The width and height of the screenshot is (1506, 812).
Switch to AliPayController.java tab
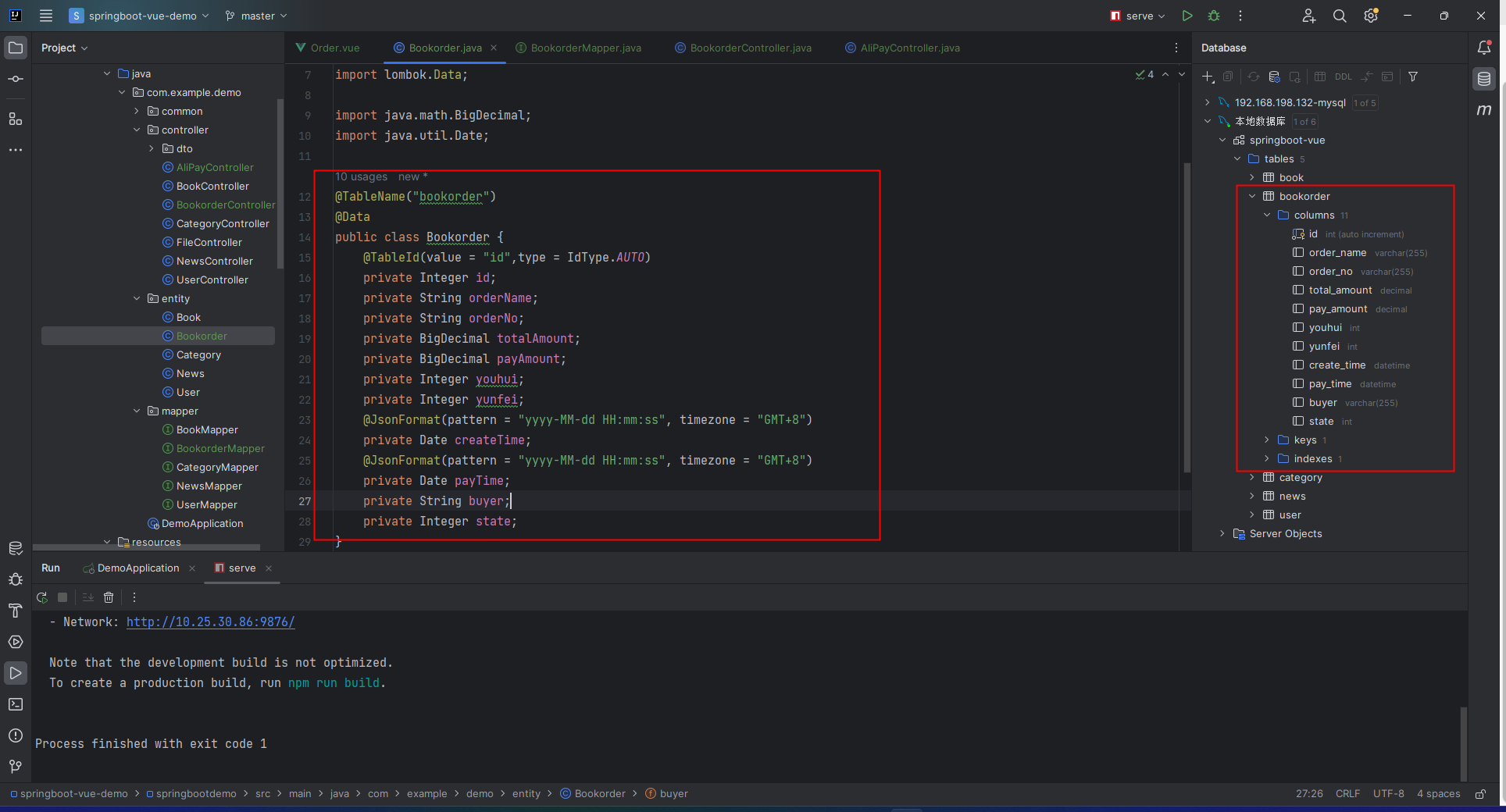coord(902,48)
